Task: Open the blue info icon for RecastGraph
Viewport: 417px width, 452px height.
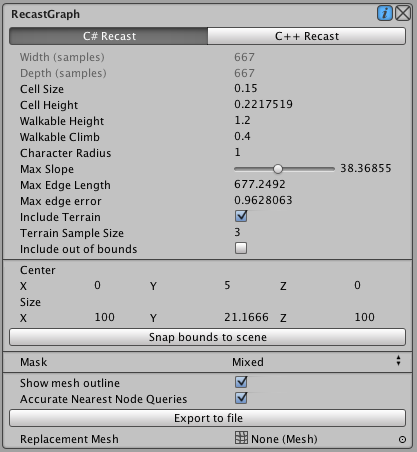Action: (x=385, y=14)
